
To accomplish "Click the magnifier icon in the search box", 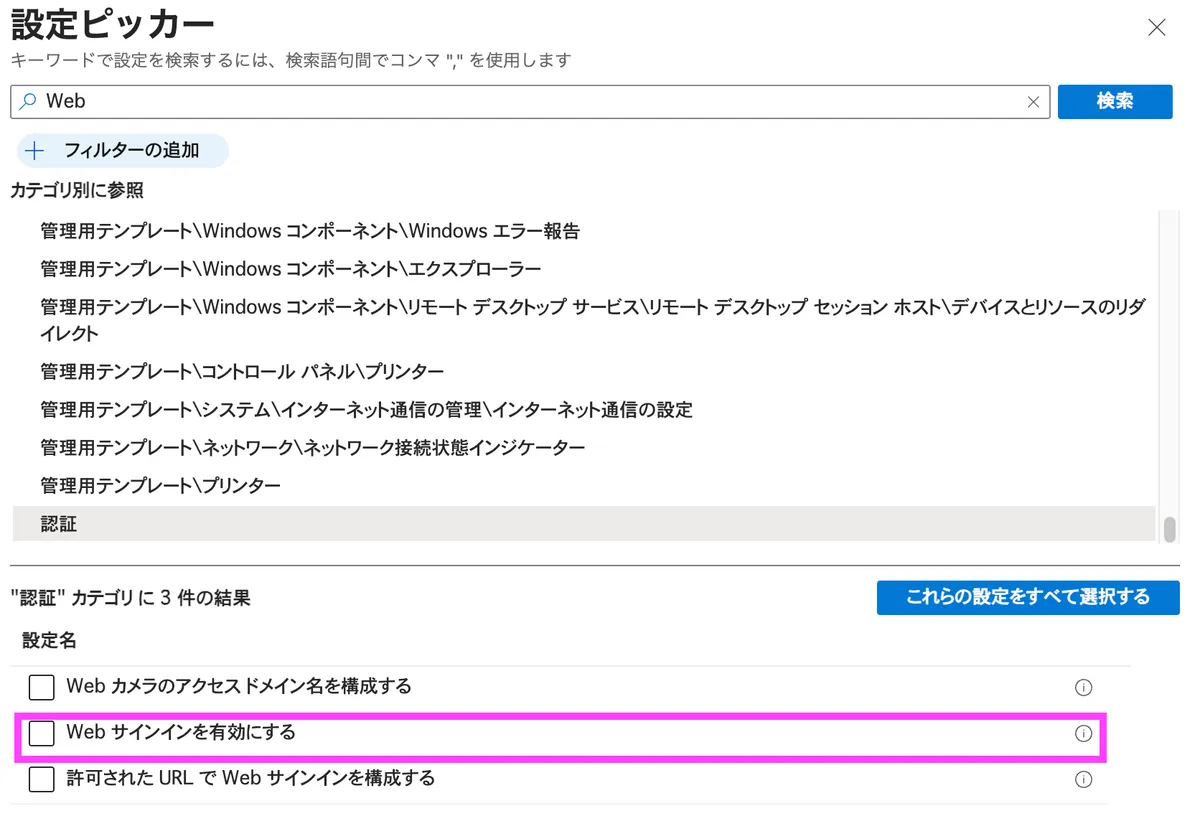I will (x=28, y=101).
